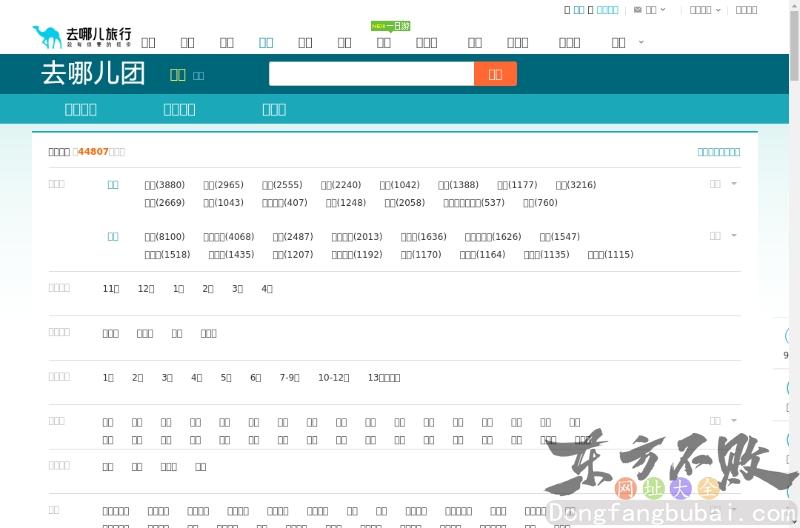Click the search text box in header
This screenshot has width=800, height=528.
[371, 74]
